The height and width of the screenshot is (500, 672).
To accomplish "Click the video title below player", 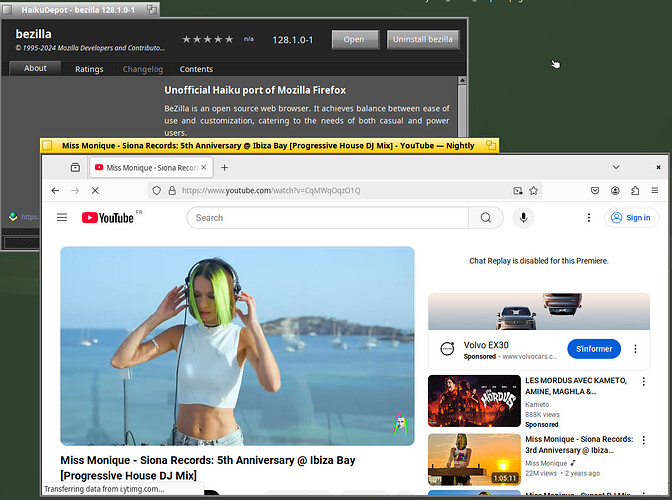I will tap(208, 468).
